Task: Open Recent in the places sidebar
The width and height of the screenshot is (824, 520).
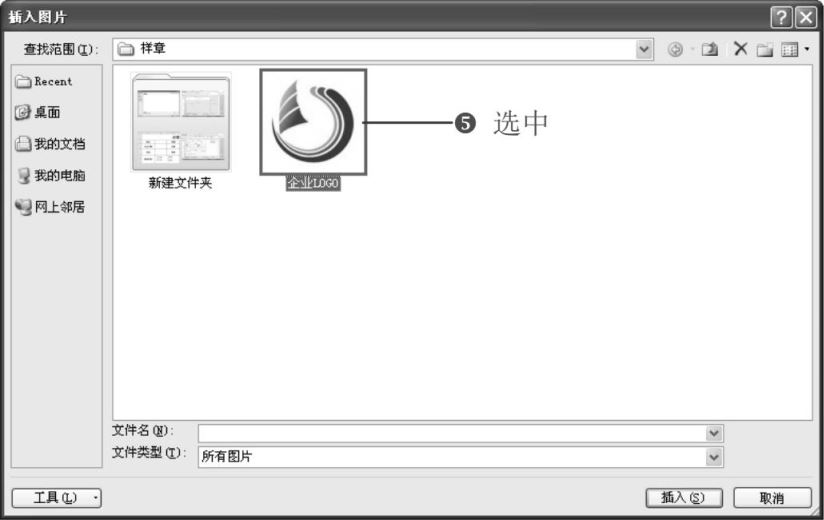Action: pyautogui.click(x=44, y=81)
